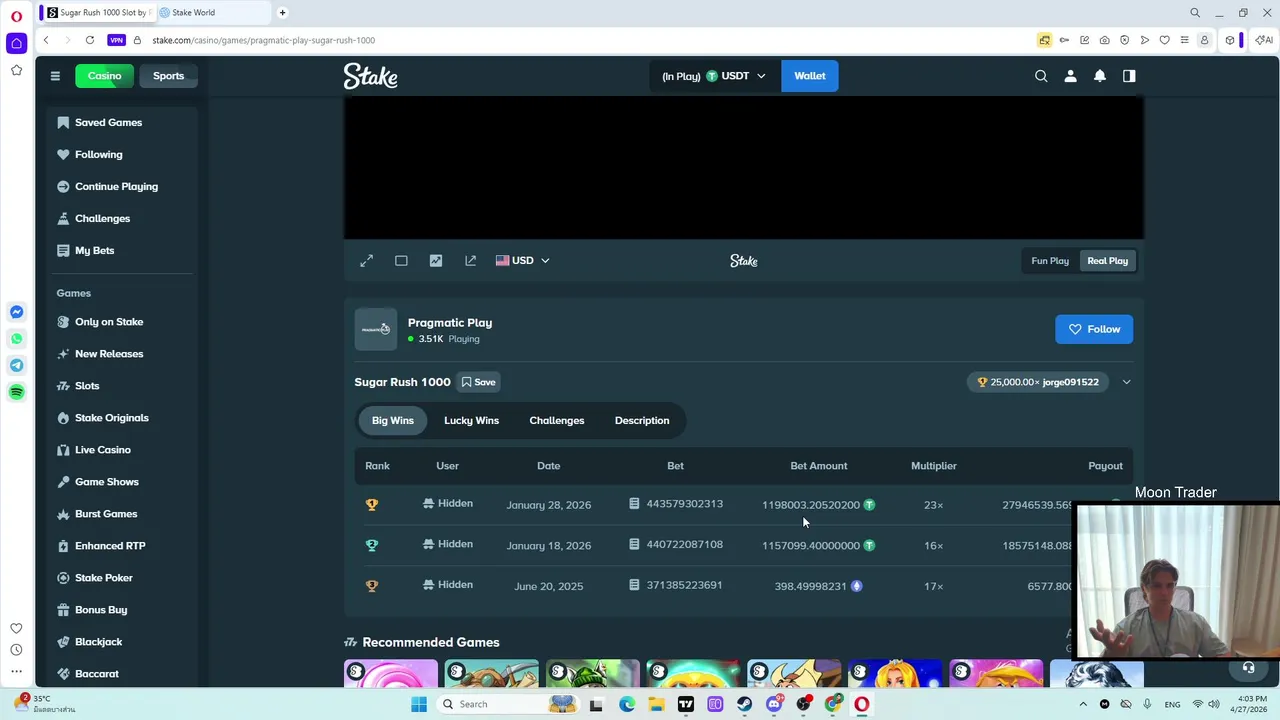Viewport: 1280px width, 720px height.
Task: Open Spotify in Opera sidebar
Action: [16, 392]
